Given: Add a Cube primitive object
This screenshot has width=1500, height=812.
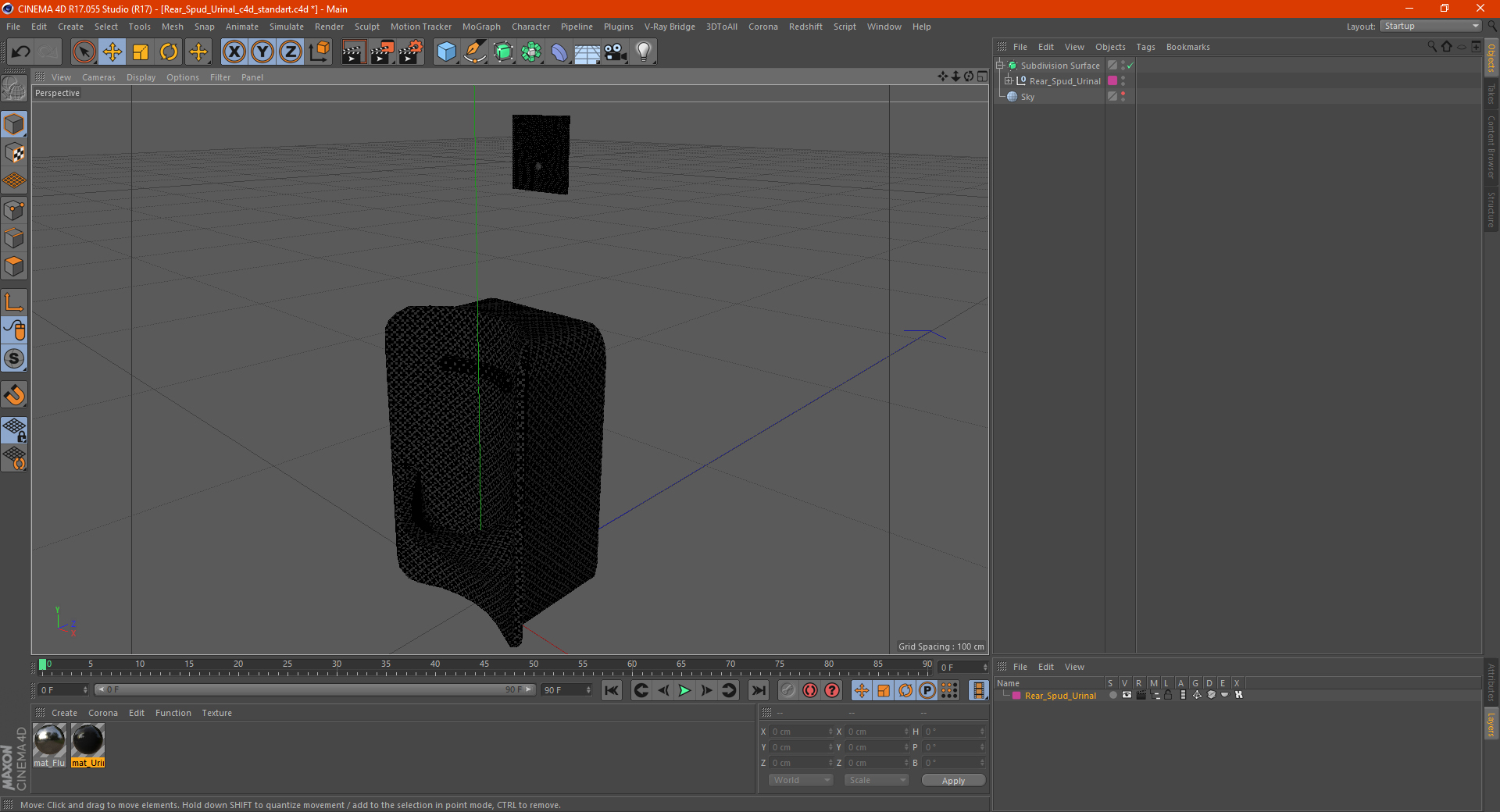Looking at the screenshot, I should 446,52.
